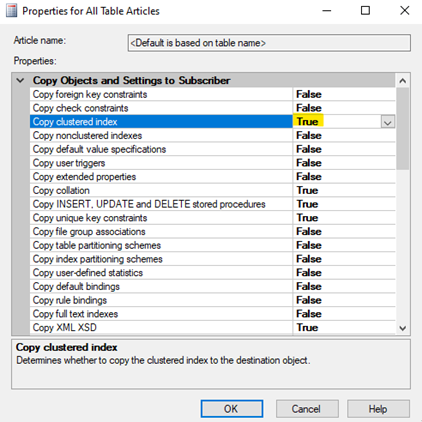This screenshot has height=422, width=422.
Task: Click the Article name text field
Action: click(x=269, y=43)
